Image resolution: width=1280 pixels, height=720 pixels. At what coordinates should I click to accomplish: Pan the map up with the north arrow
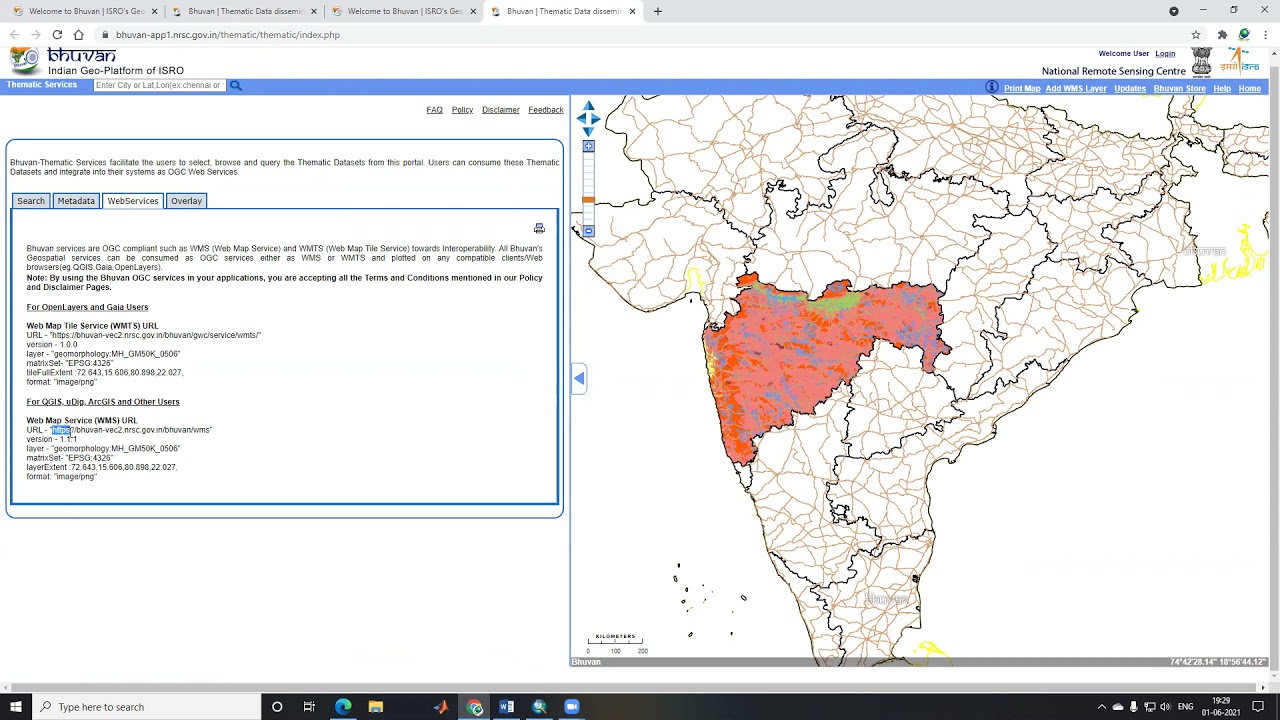click(588, 106)
